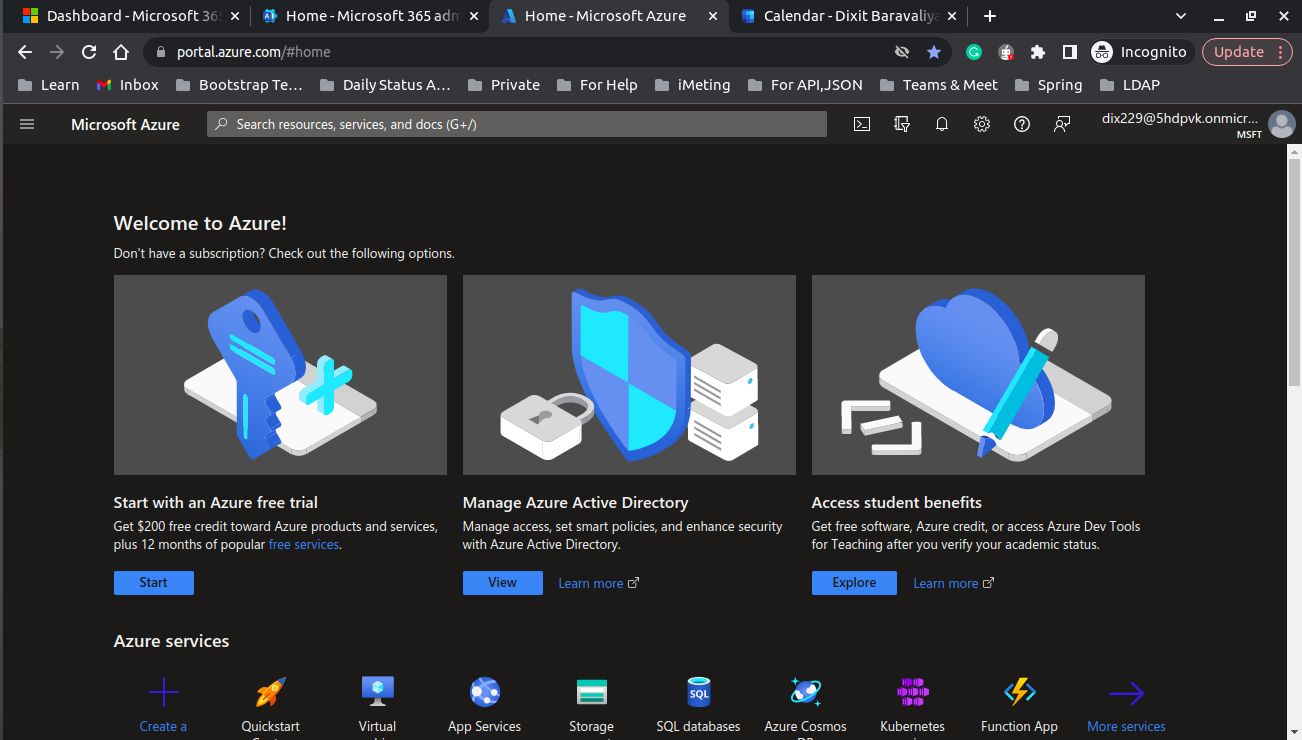Open SQL databases service icon
The image size is (1302, 740).
click(699, 692)
